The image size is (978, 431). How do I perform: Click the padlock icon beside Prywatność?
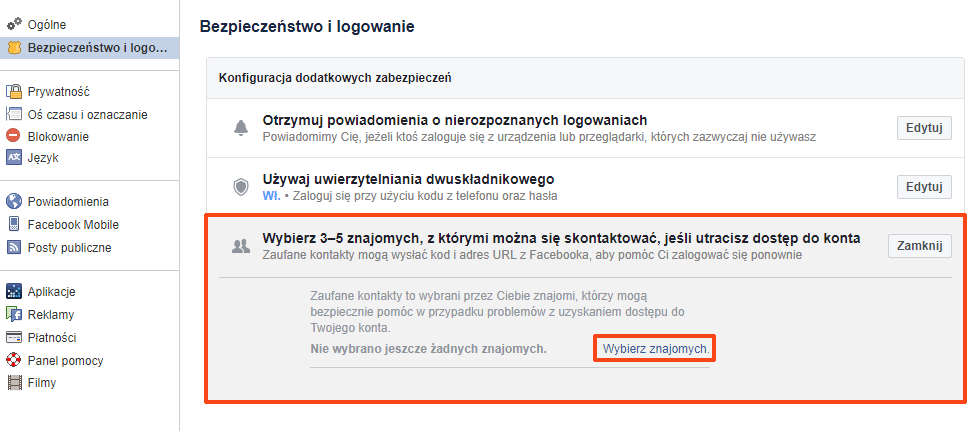[14, 91]
